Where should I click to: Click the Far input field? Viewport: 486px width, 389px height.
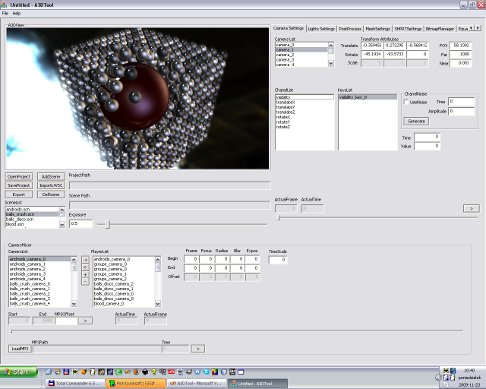click(x=460, y=54)
